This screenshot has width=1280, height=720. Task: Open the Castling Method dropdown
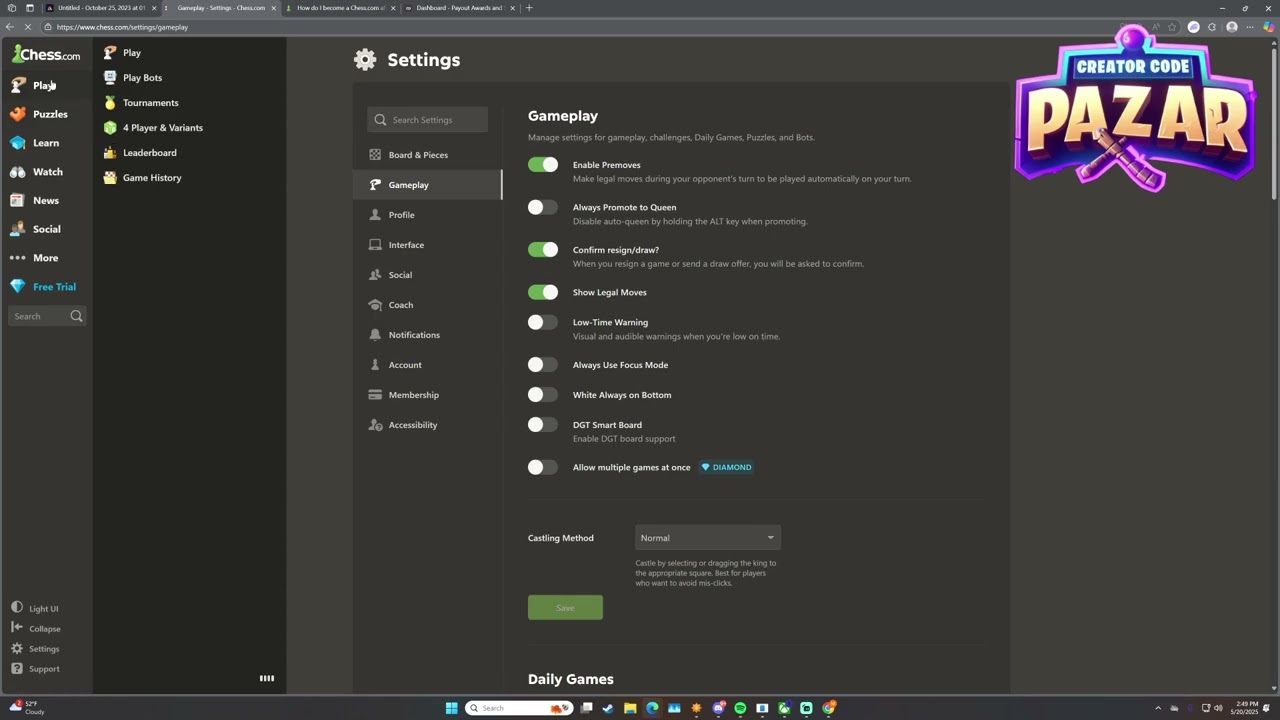tap(707, 538)
